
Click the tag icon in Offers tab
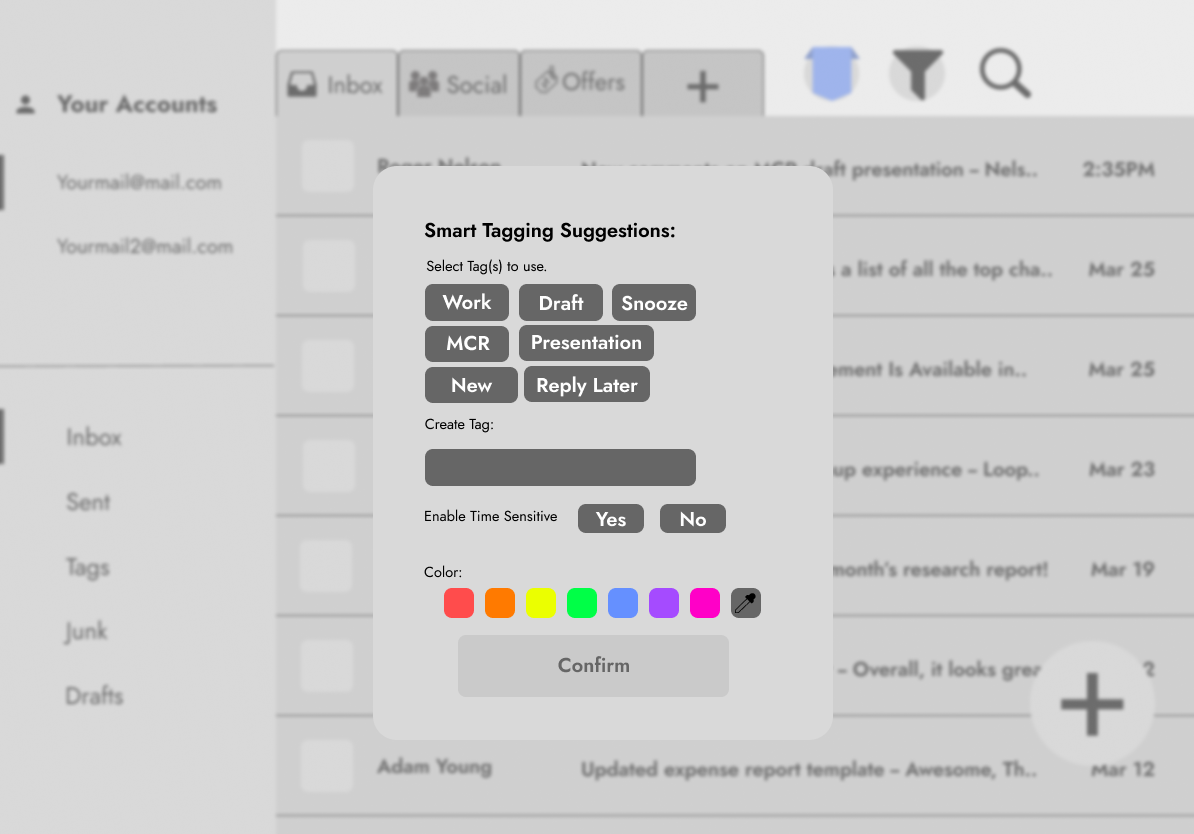pyautogui.click(x=546, y=80)
